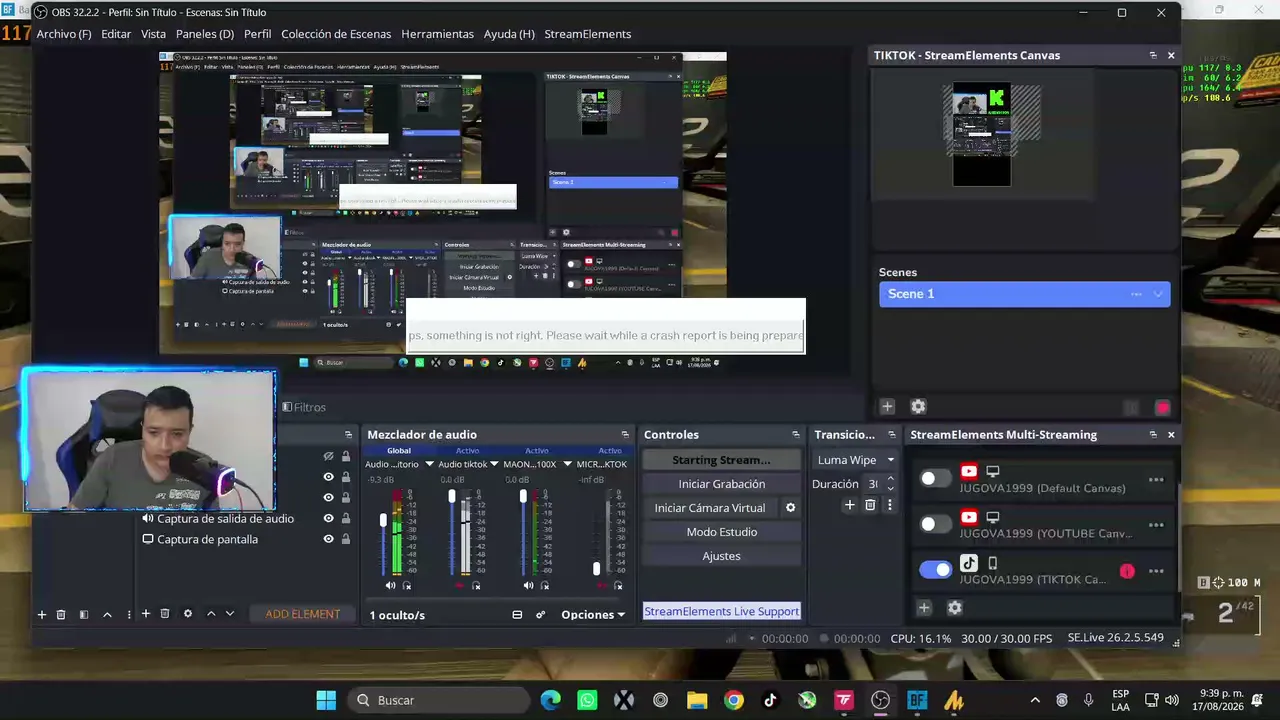Lock the Captura de pantalla source
The image size is (1280, 720).
coord(346,539)
